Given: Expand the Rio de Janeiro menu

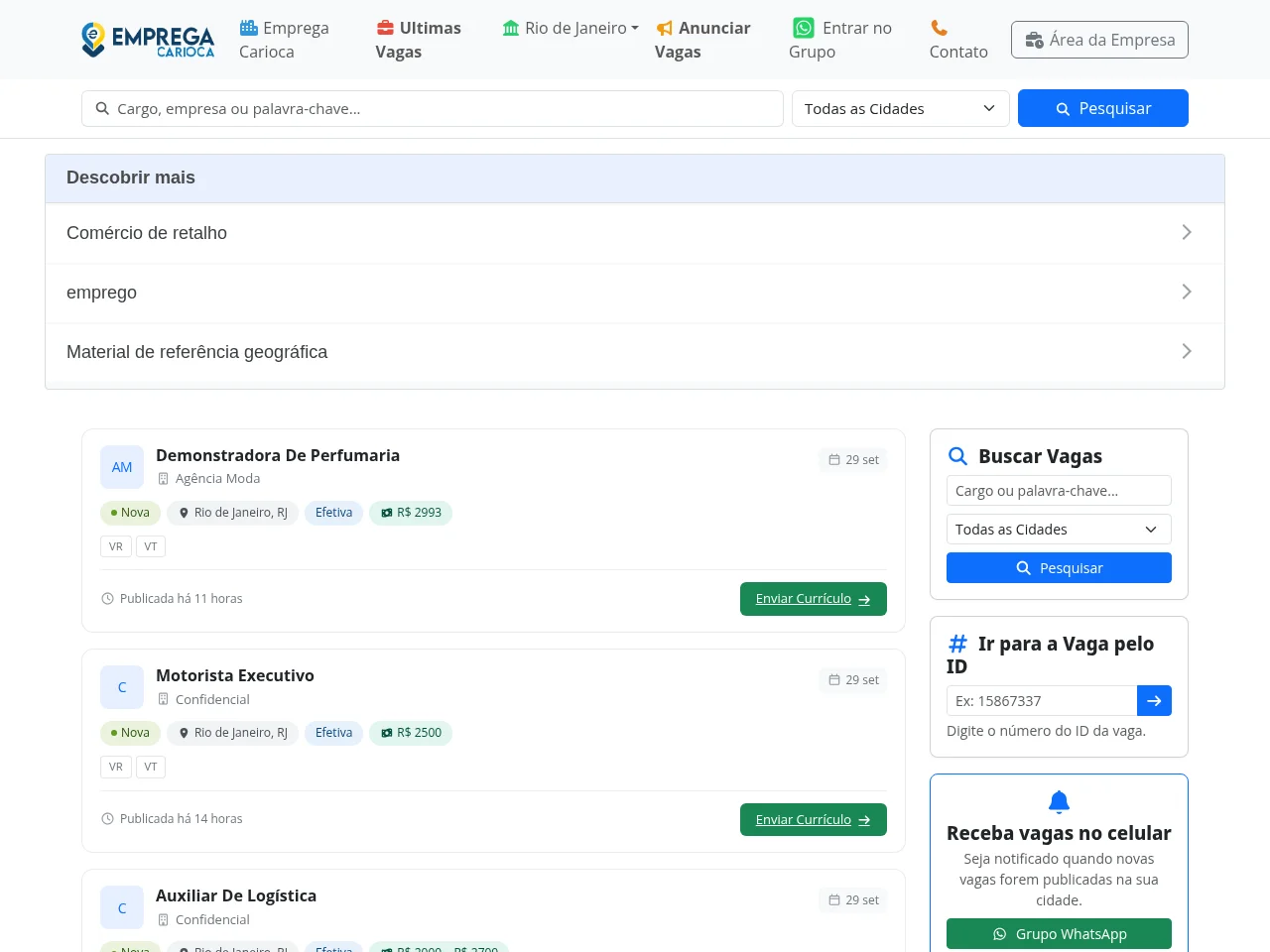Looking at the screenshot, I should pos(571,28).
